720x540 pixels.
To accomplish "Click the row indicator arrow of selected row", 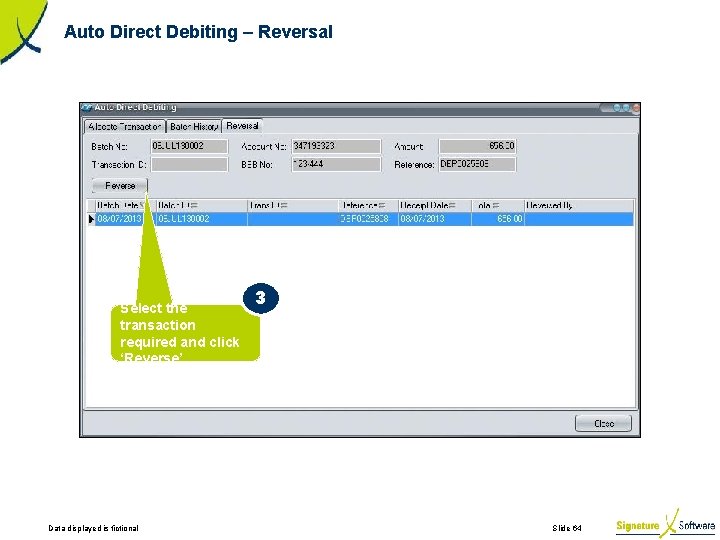I will pos(91,219).
